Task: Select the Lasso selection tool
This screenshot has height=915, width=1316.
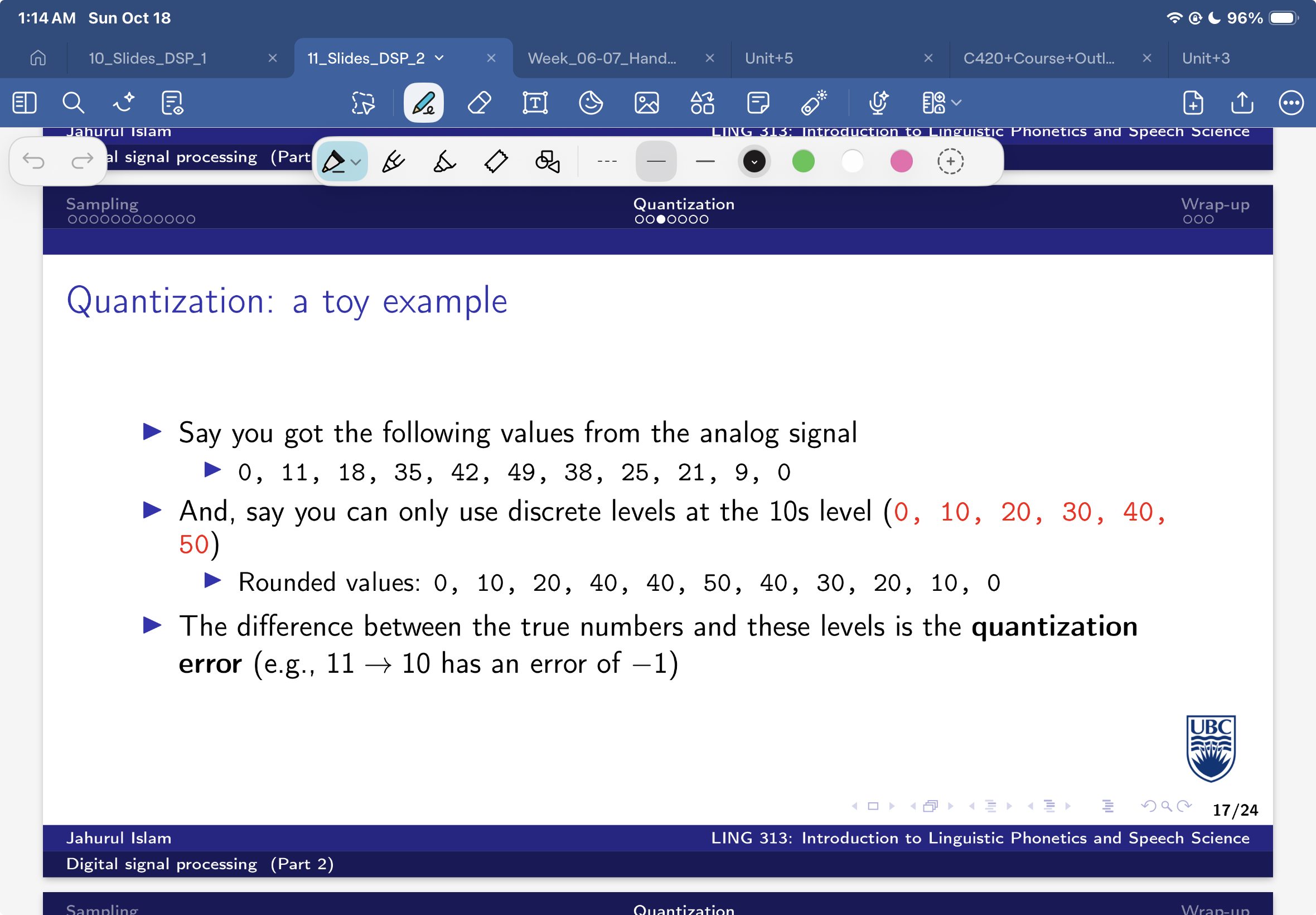Action: (x=363, y=103)
